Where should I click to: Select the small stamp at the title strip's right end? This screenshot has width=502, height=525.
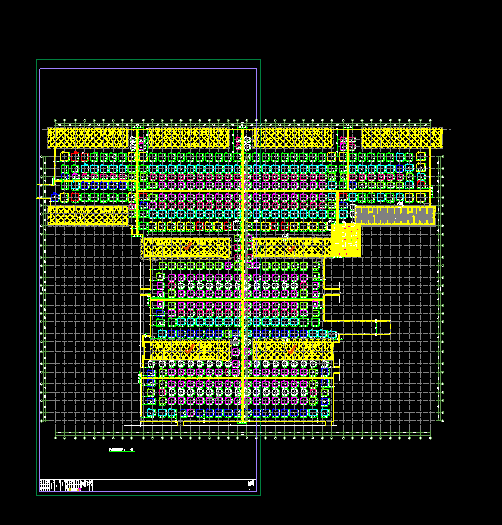(251, 483)
